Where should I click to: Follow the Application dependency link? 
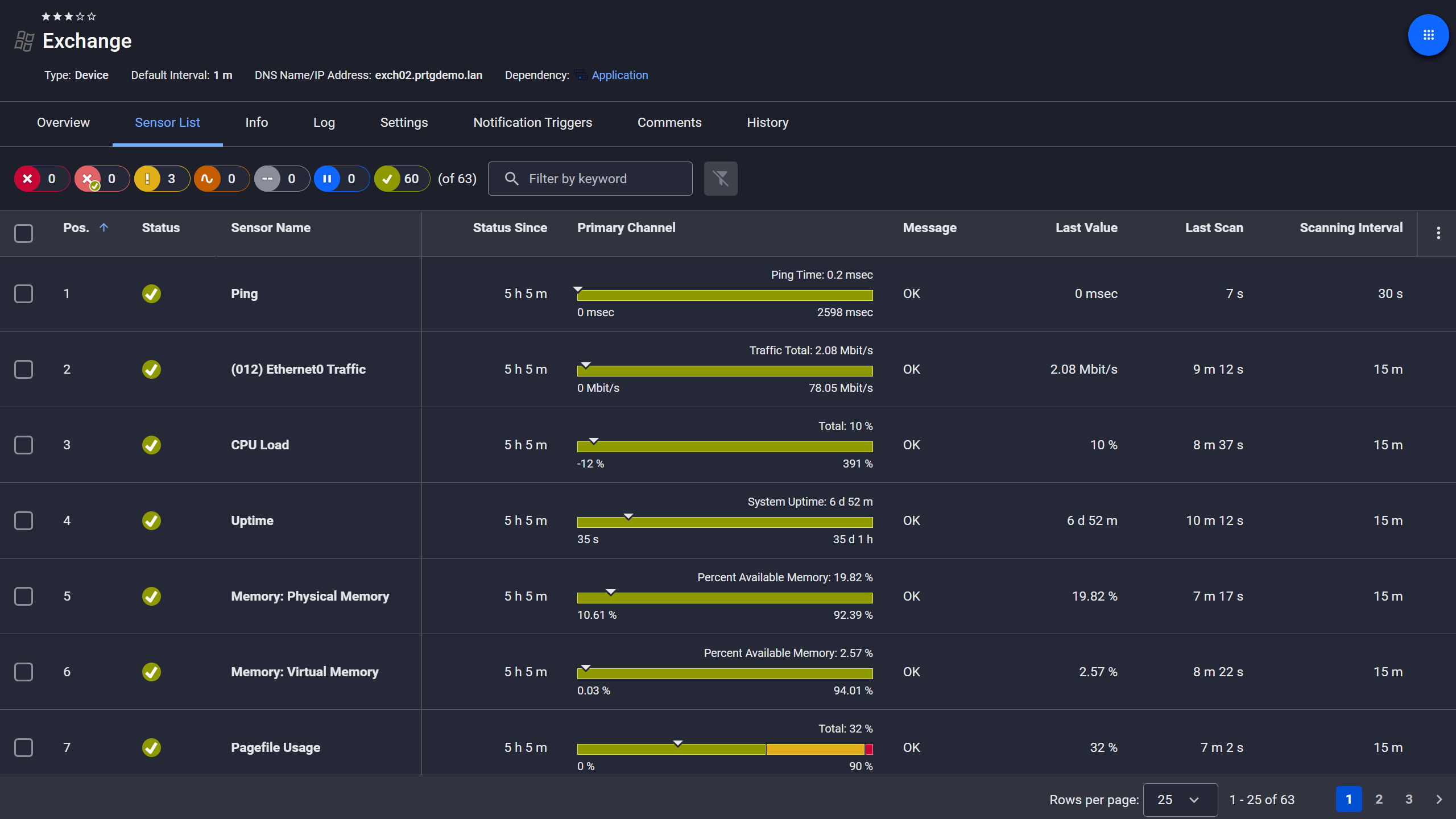(x=619, y=75)
